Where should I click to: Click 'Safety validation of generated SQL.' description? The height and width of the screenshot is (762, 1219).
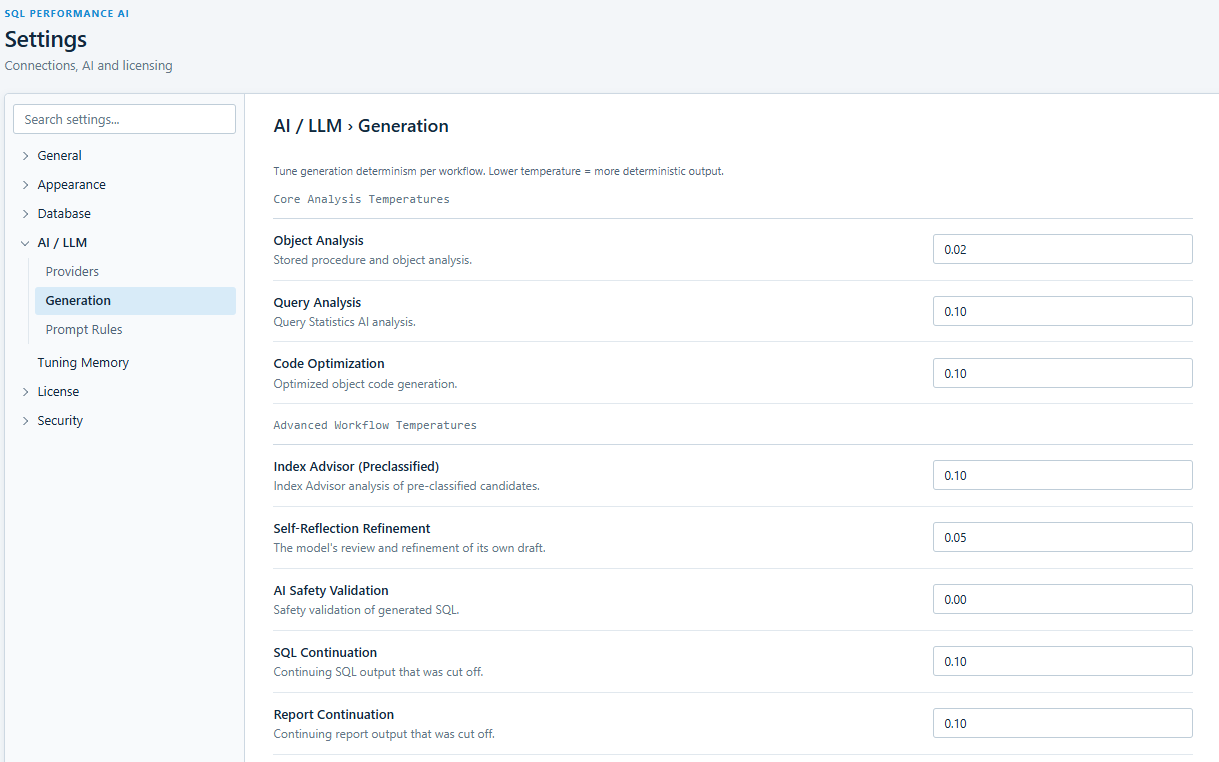(366, 610)
